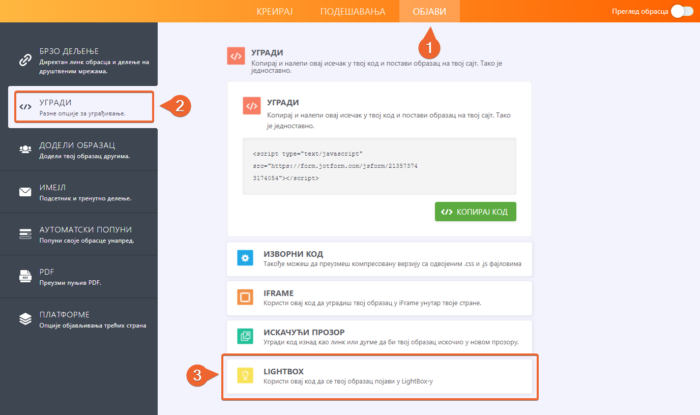
Task: Open ПЛАТФОРМЕ sidebar item
Action: tap(79, 319)
